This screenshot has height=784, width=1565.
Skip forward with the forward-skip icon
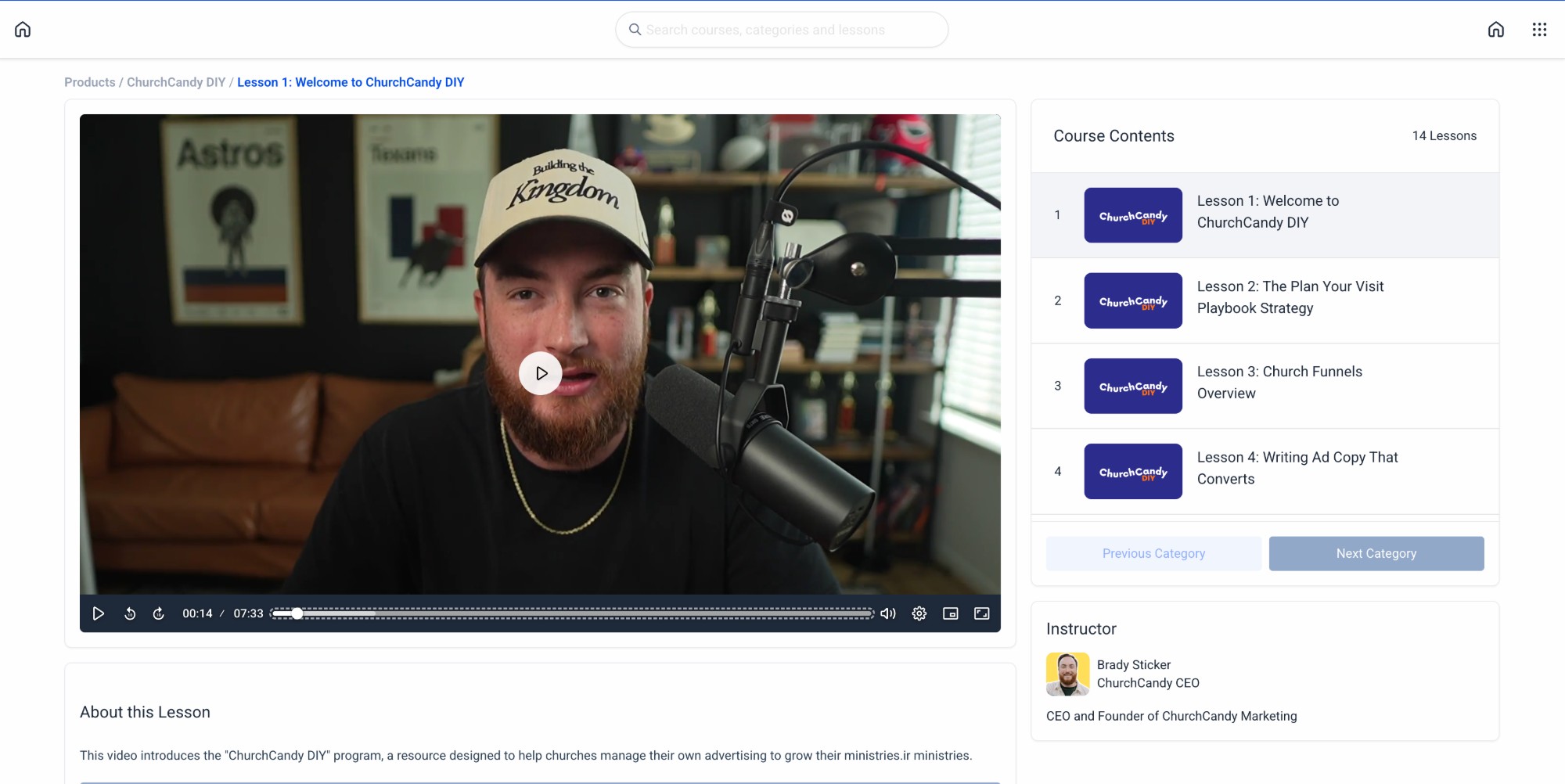[158, 613]
